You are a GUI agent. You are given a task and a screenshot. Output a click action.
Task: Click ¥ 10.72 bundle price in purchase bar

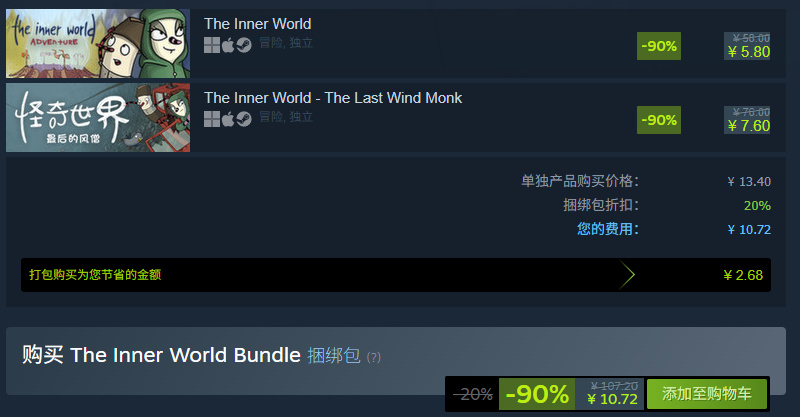click(x=612, y=399)
